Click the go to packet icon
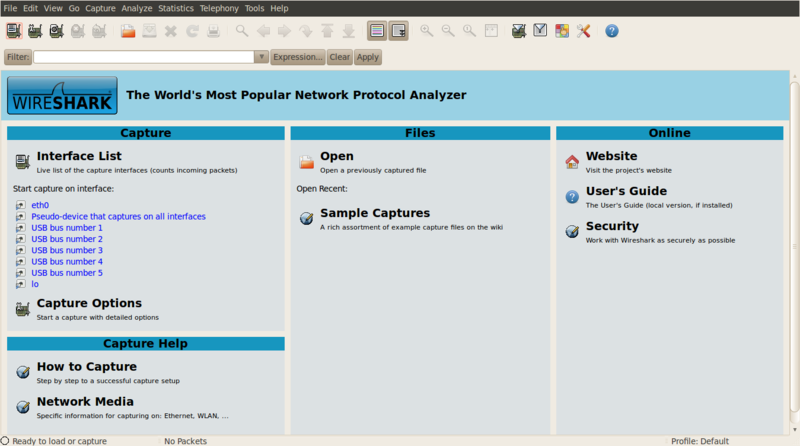This screenshot has width=800, height=446. click(x=306, y=31)
